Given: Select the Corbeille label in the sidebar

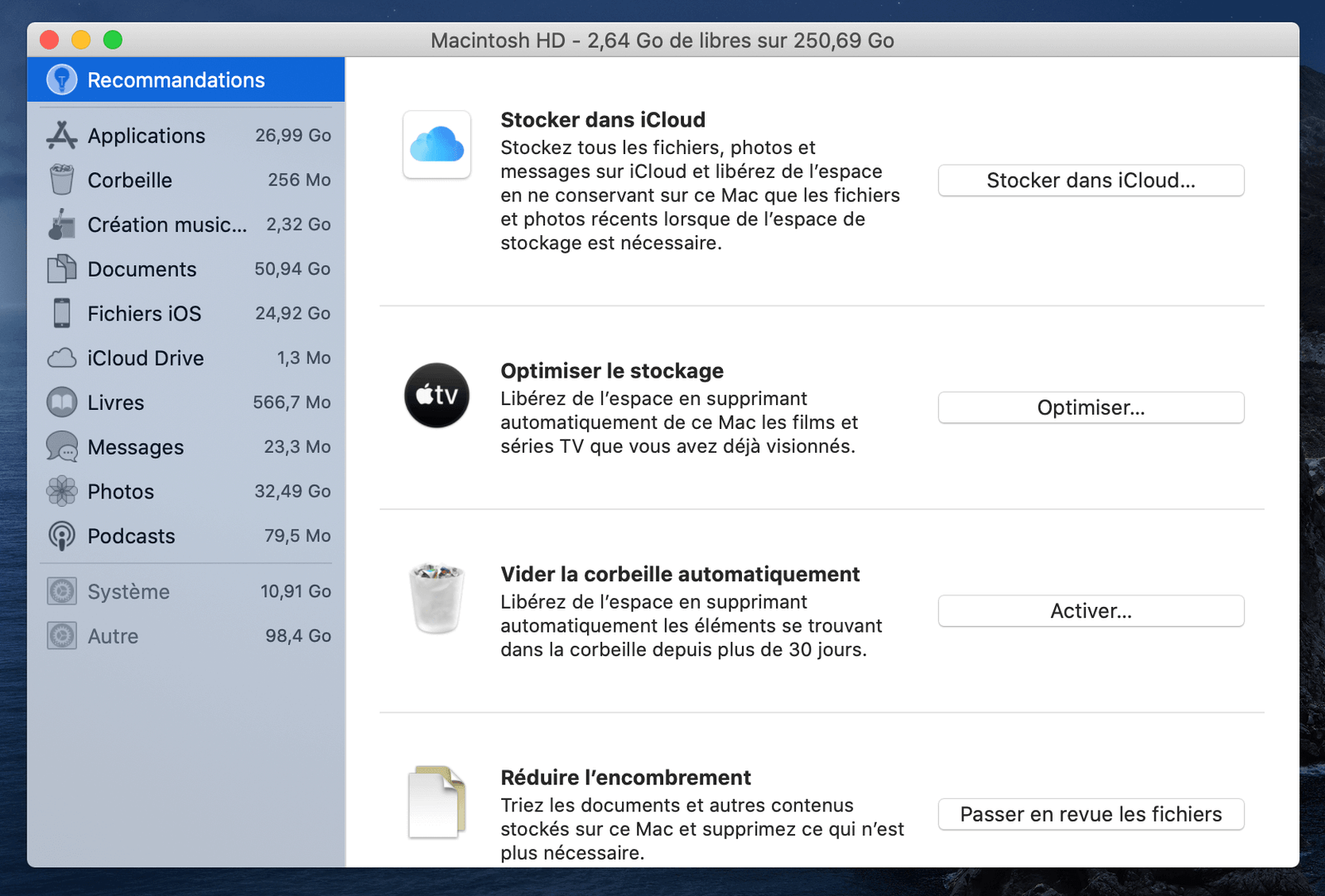Looking at the screenshot, I should tap(129, 181).
